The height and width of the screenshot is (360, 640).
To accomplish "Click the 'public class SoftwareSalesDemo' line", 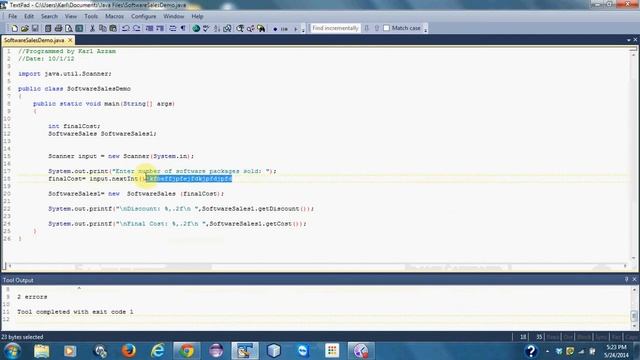I will [x=74, y=89].
